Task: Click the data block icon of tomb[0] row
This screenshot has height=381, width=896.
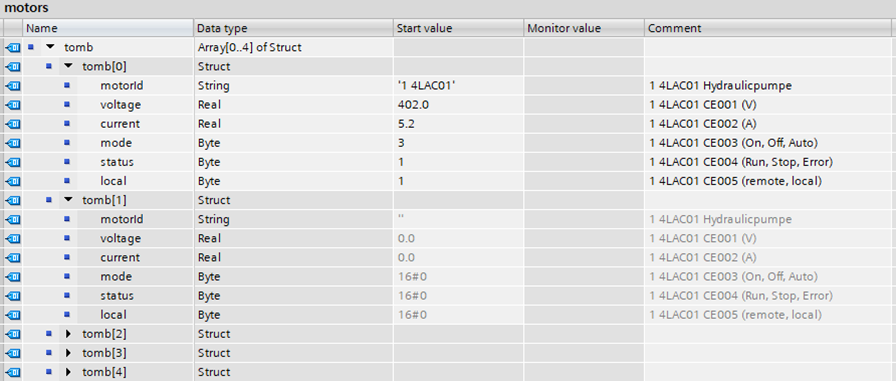Action: [x=13, y=66]
